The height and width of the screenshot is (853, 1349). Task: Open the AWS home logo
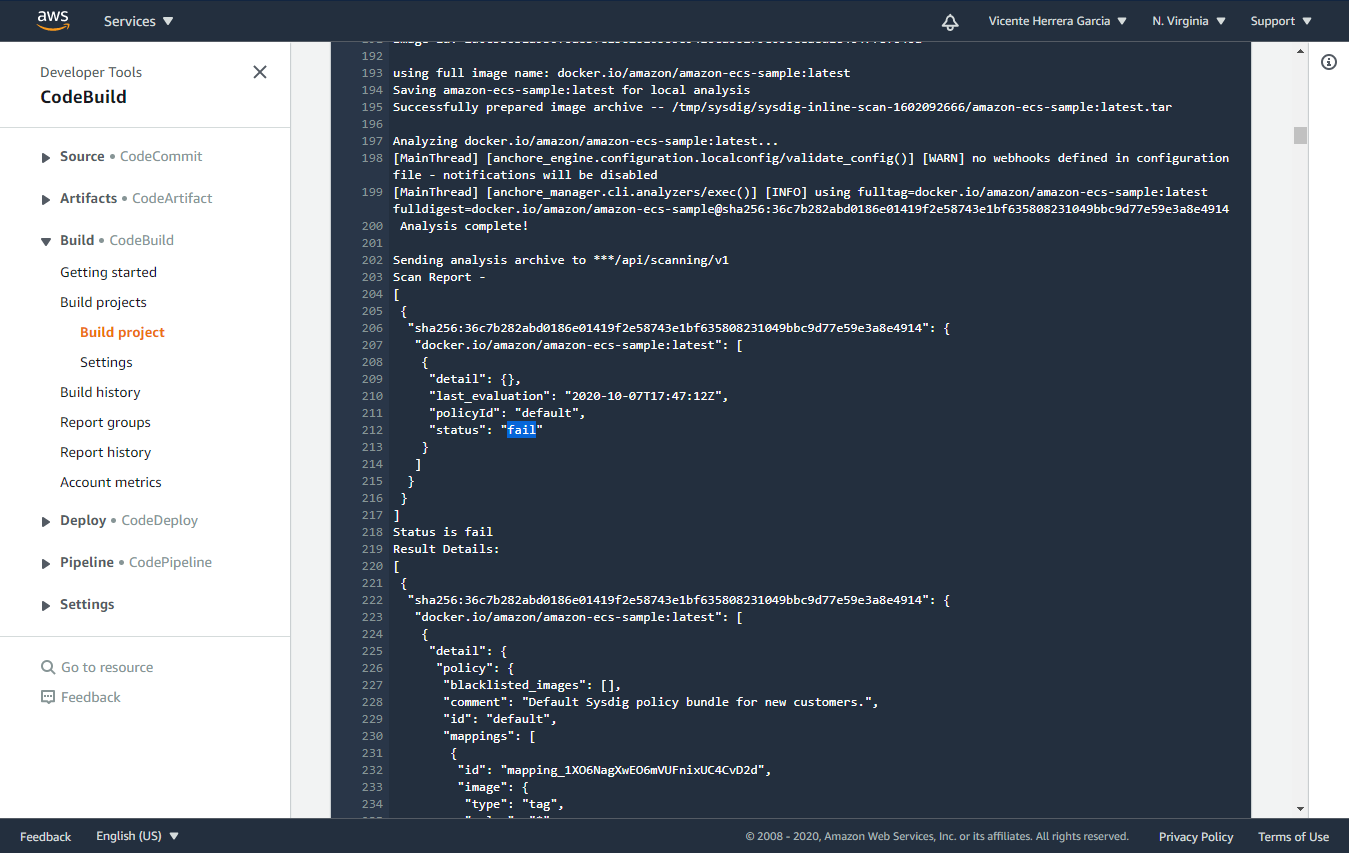[x=52, y=20]
